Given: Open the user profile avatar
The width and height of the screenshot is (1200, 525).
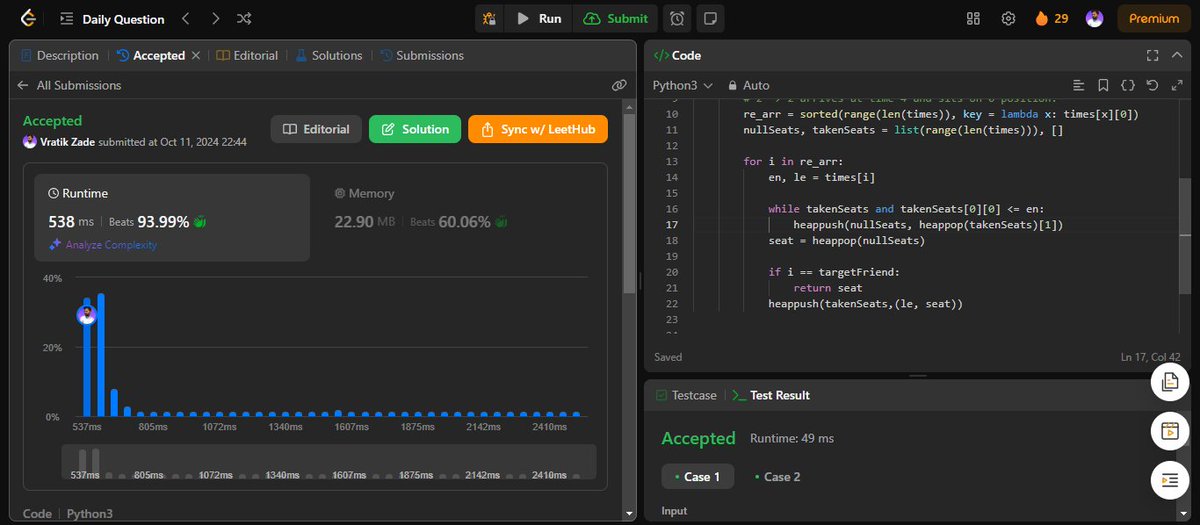Looking at the screenshot, I should point(1094,18).
